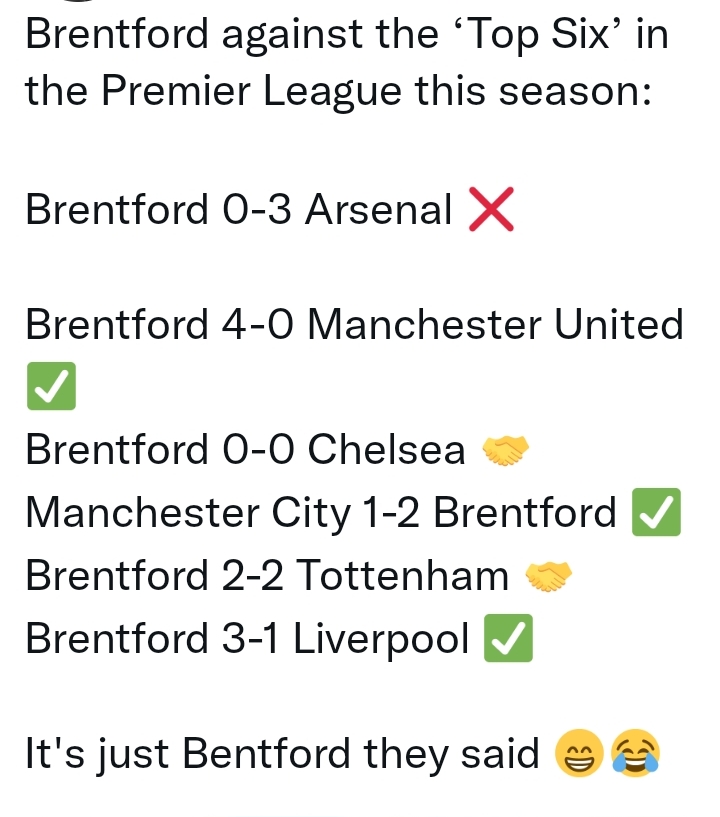Click the green checkmark after Liverpool
Image resolution: width=720 pixels, height=817 pixels.
click(x=508, y=638)
